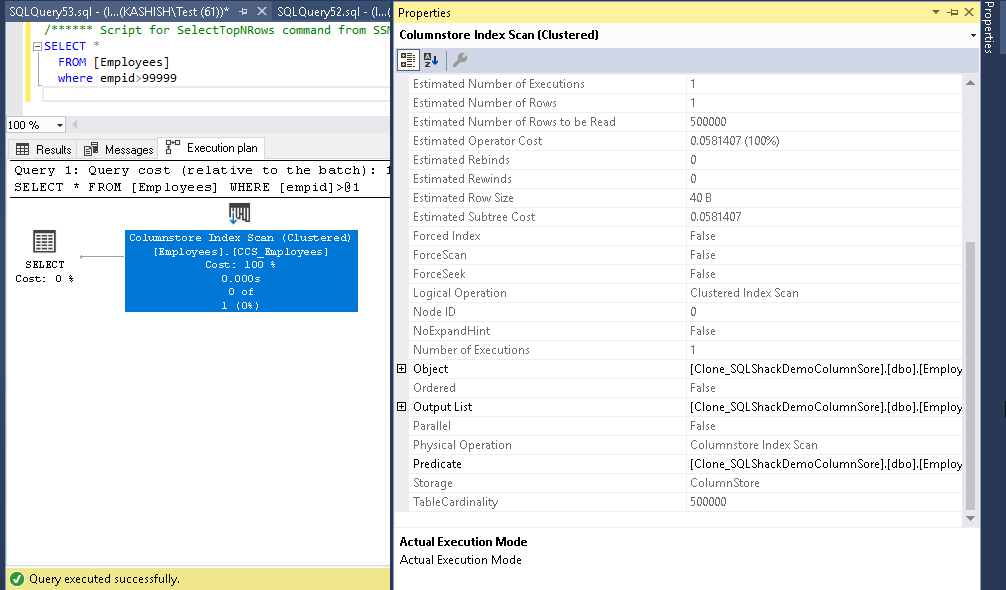The height and width of the screenshot is (590, 1006).
Task: Toggle auto-hide pin on Properties panel
Action: 953,12
